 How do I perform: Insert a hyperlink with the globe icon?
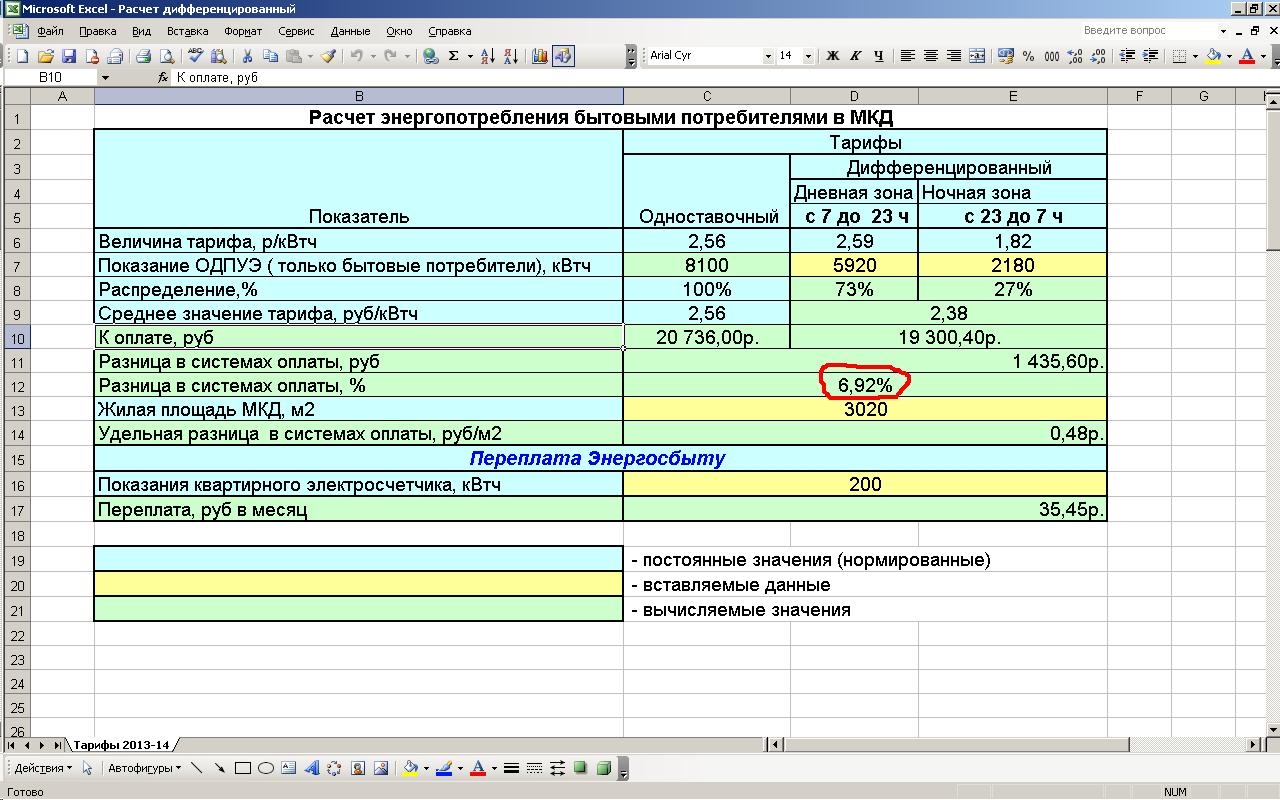click(x=430, y=56)
